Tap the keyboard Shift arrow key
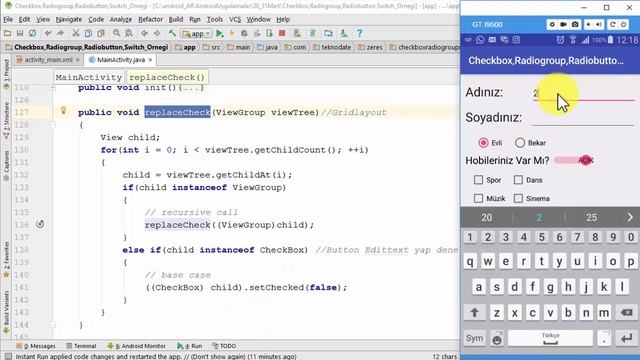Viewport: 640px width, 360px height. click(x=474, y=313)
